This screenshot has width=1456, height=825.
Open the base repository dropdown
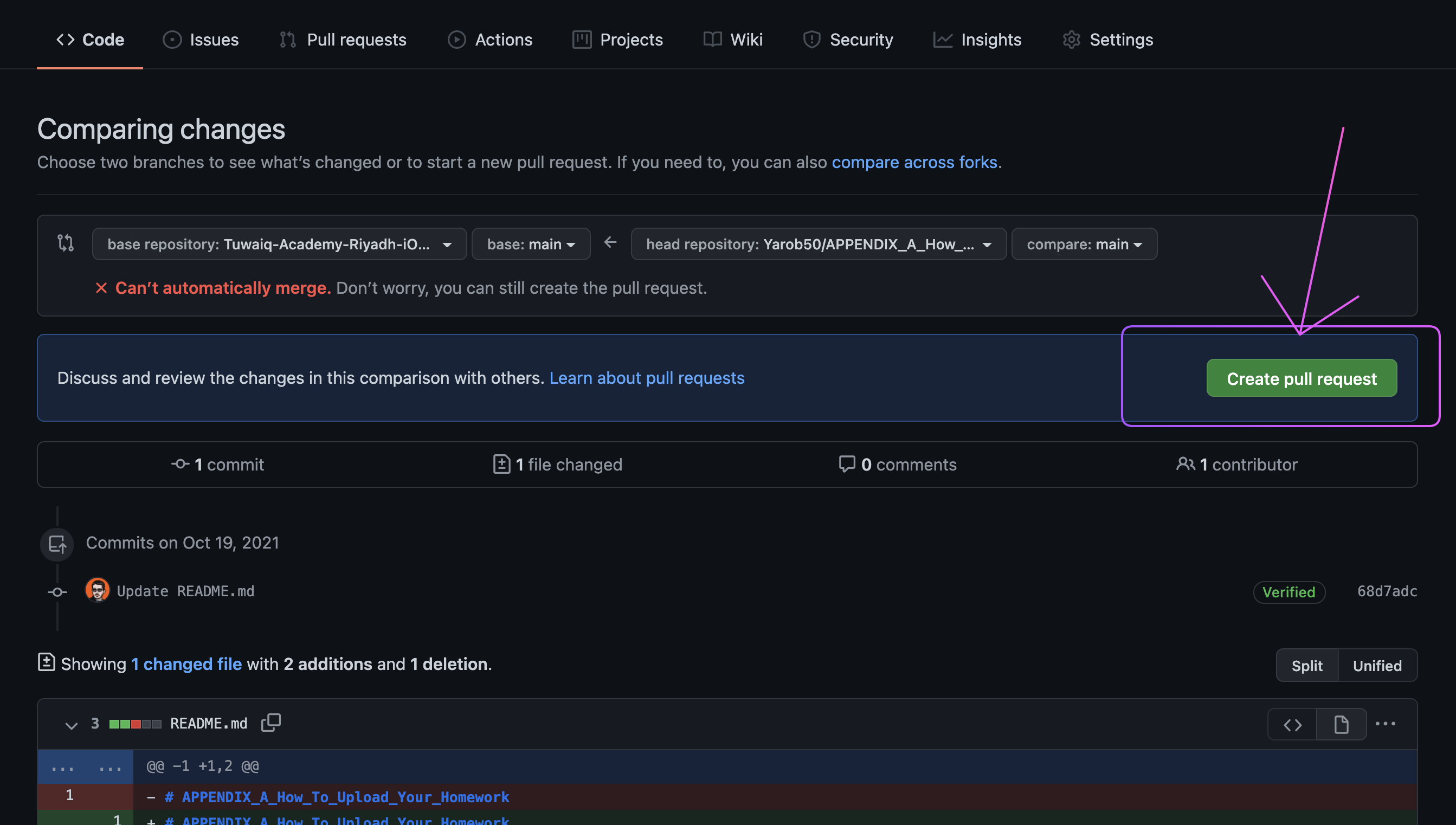[279, 243]
